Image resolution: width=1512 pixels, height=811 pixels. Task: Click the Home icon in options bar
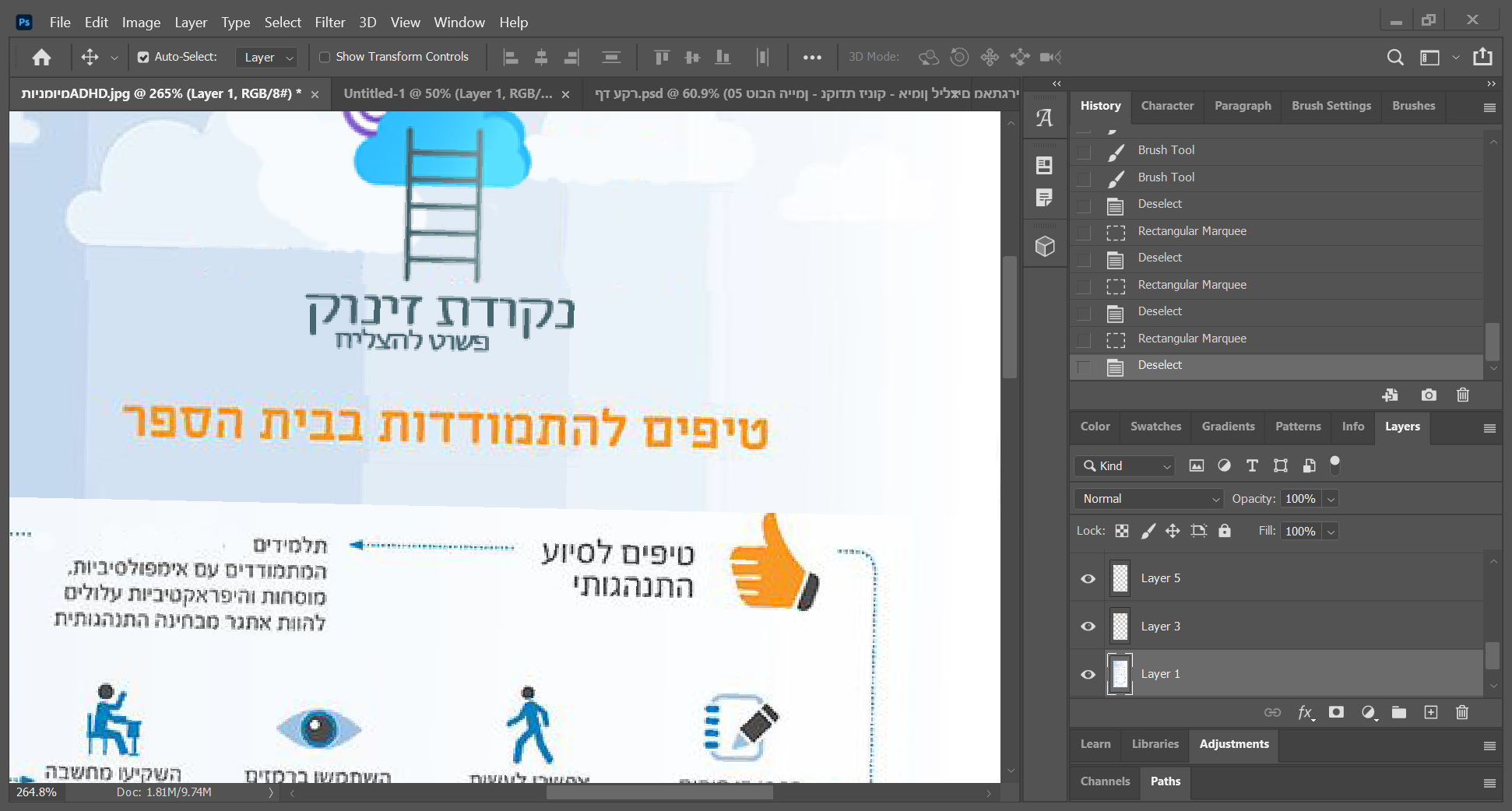coord(42,57)
